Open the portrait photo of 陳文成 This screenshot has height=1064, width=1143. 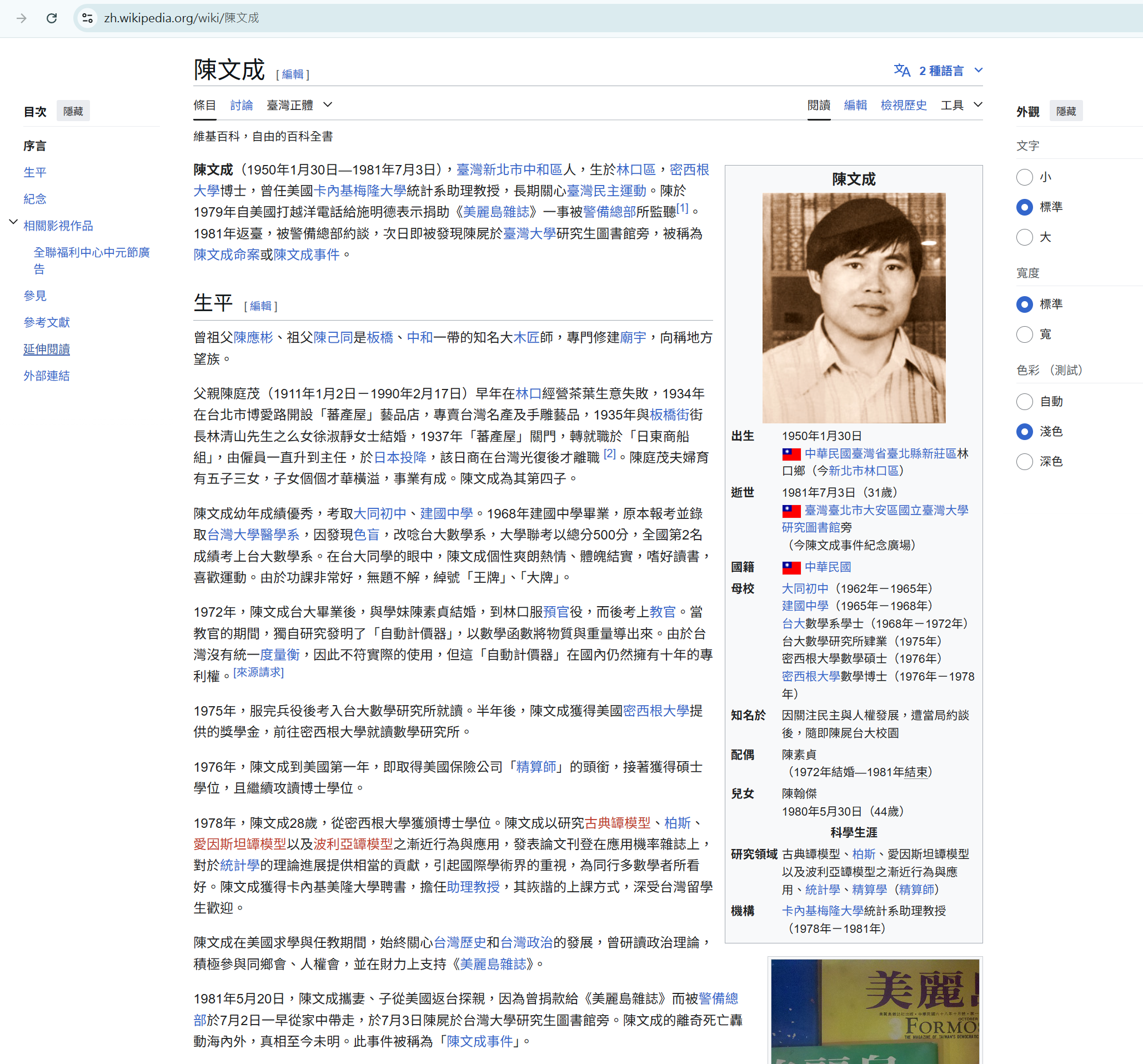(854, 308)
